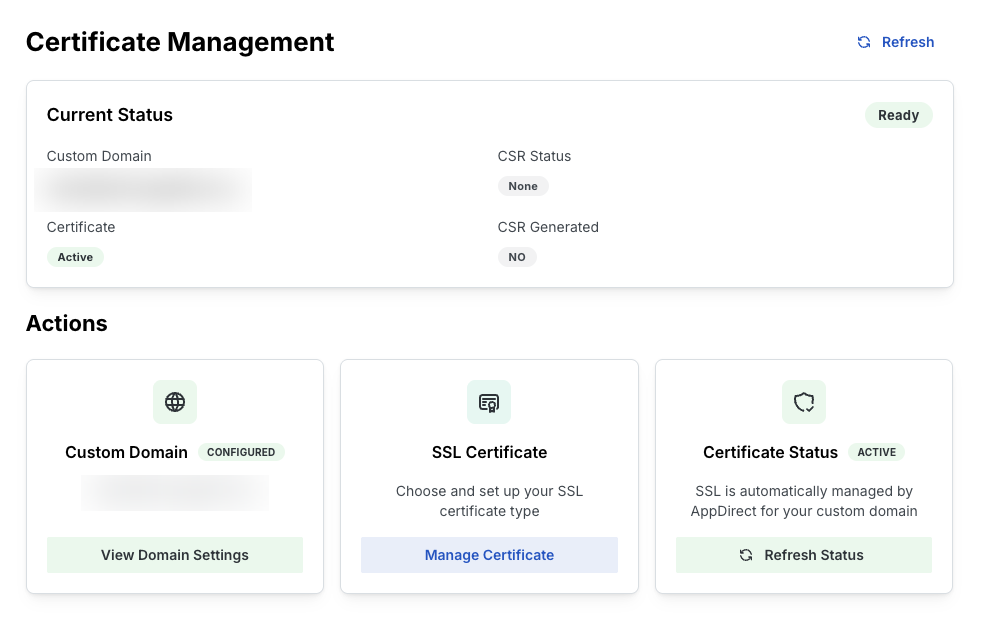Click the NO badge under CSR Generated
The image size is (985, 628).
pyautogui.click(x=517, y=257)
